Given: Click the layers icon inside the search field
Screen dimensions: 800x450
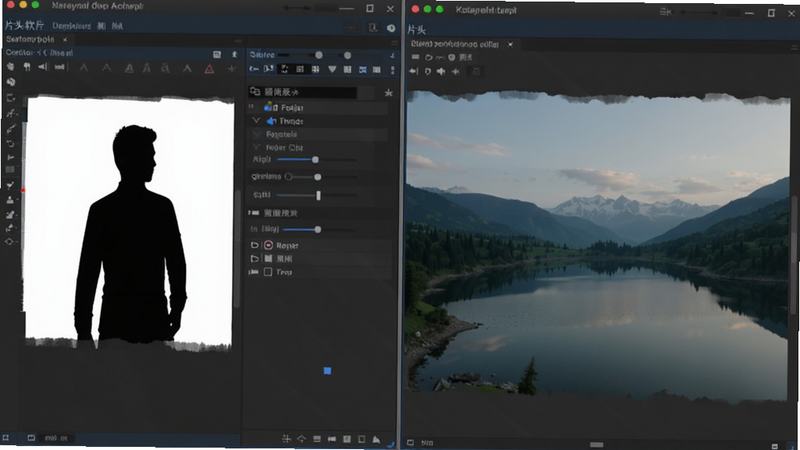Looking at the screenshot, I should point(255,92).
